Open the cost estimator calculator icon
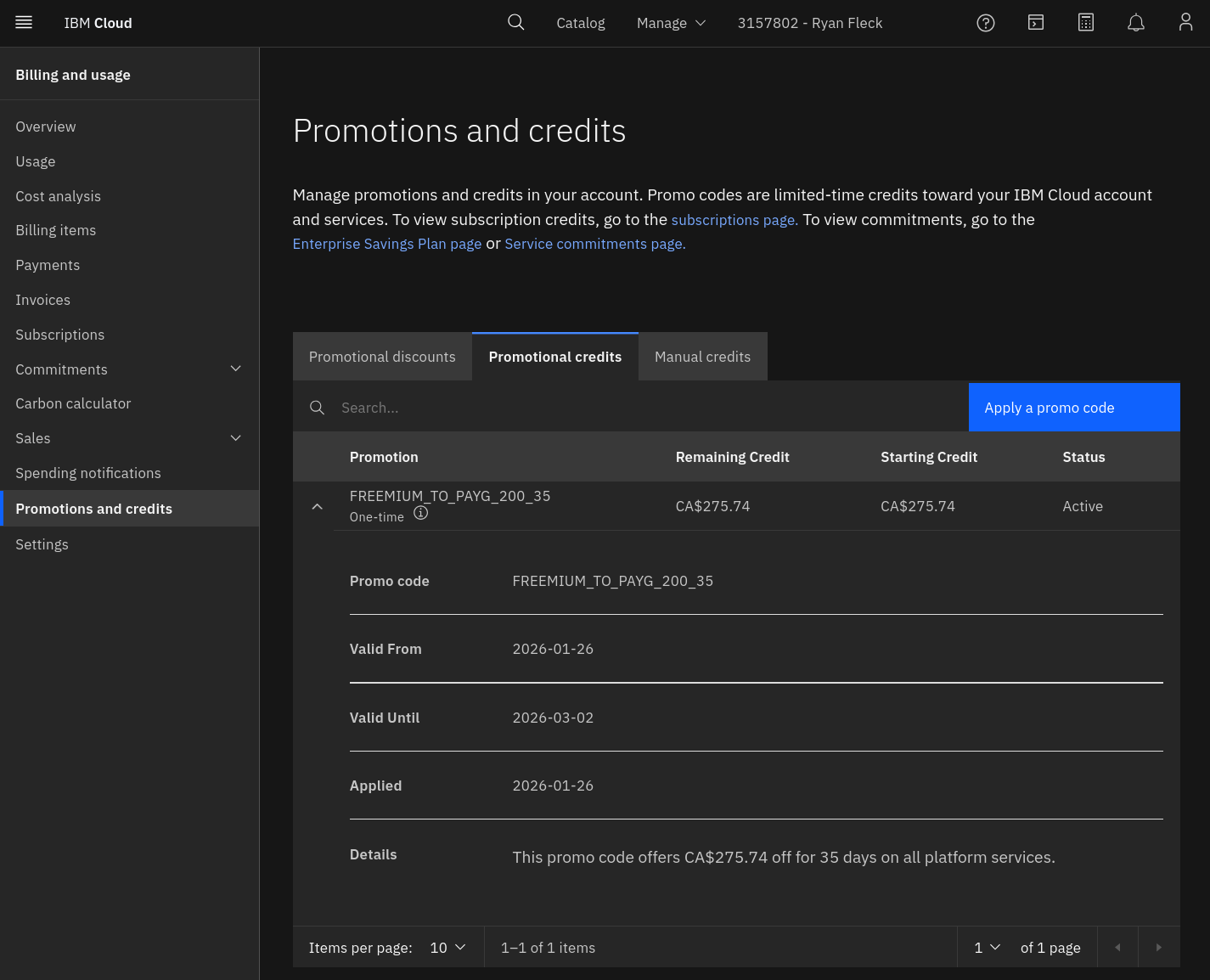The height and width of the screenshot is (980, 1210). [1085, 23]
